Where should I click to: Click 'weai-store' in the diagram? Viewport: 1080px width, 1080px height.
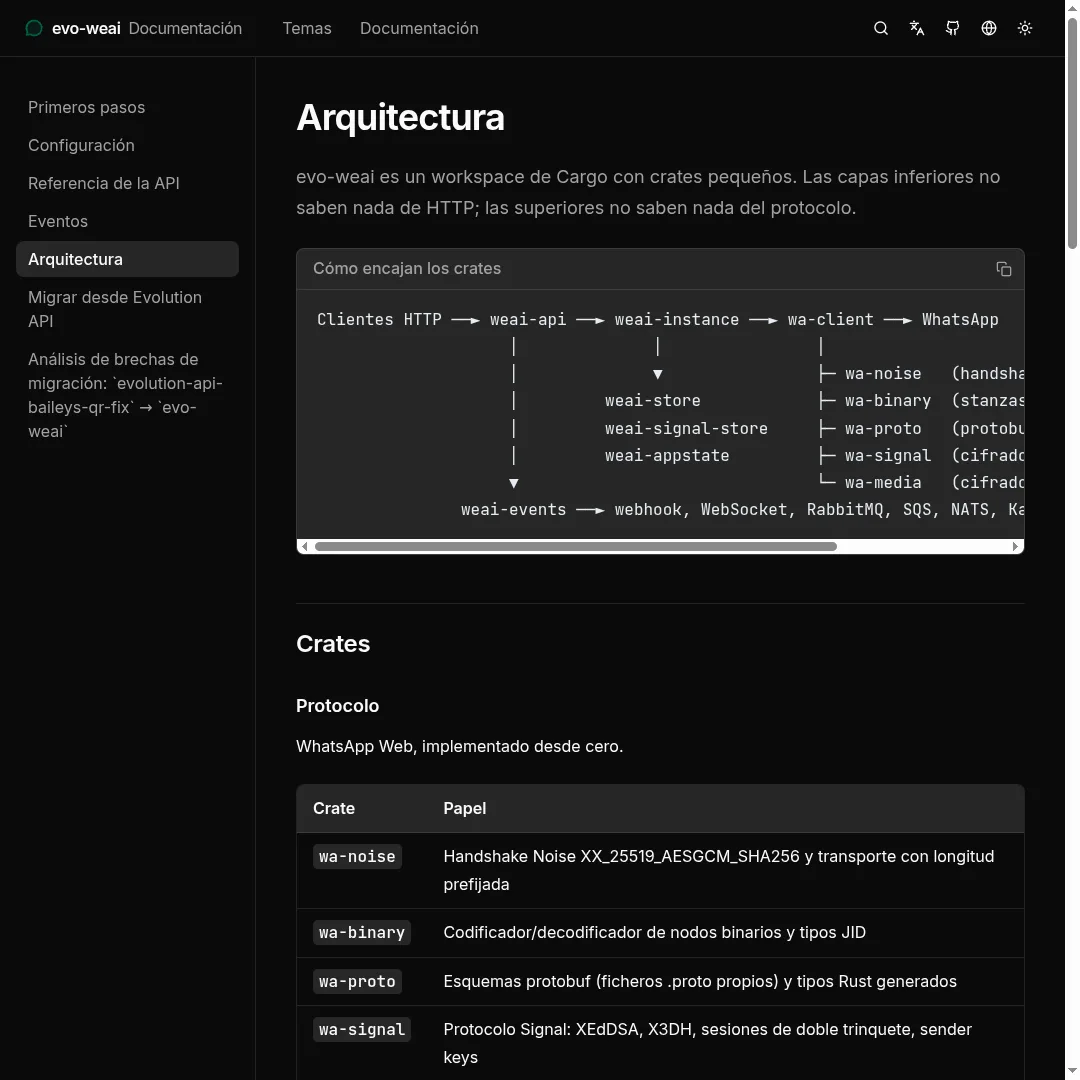point(652,400)
